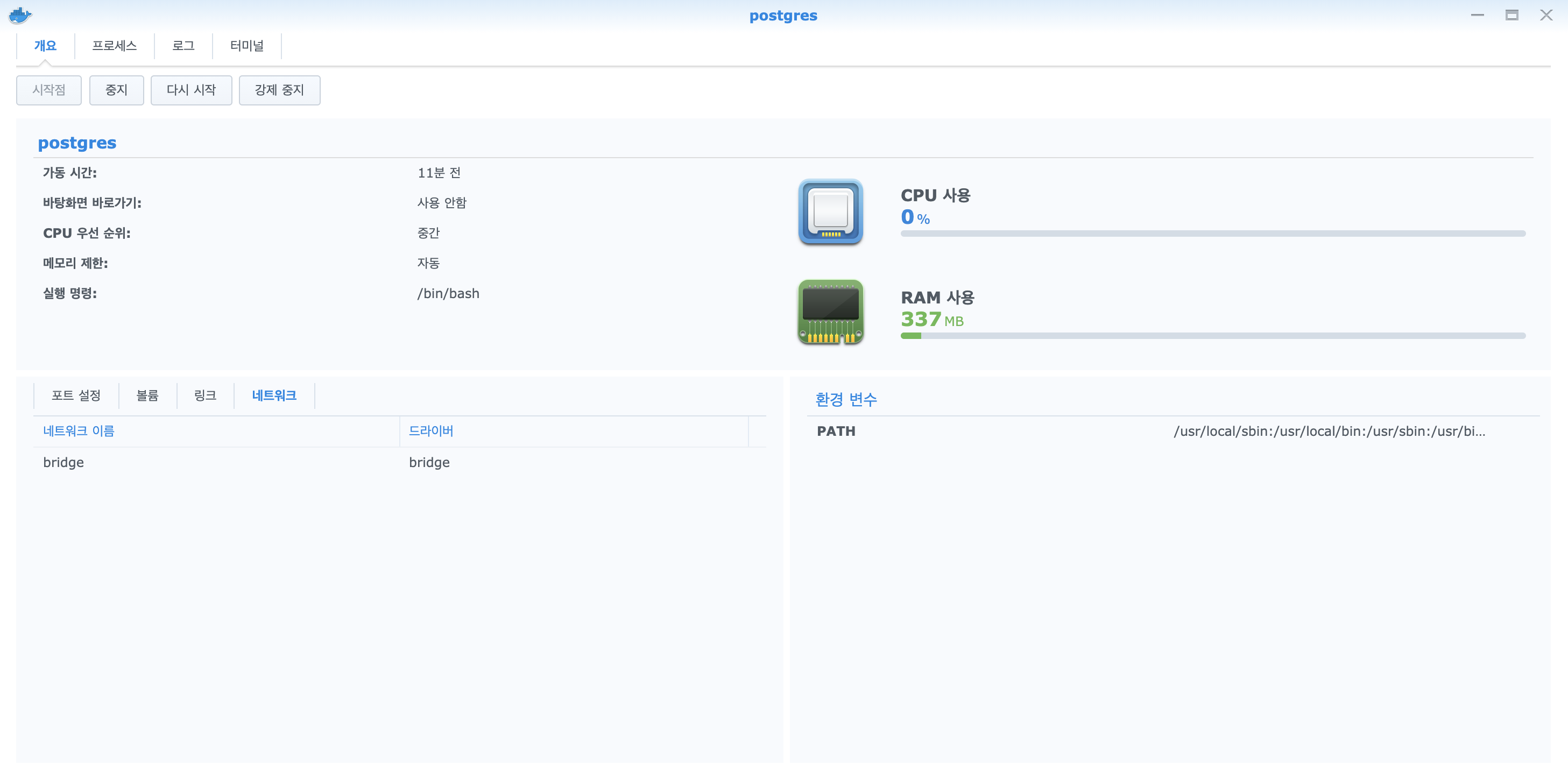
Task: Click the 다시 시작 button
Action: point(191,90)
